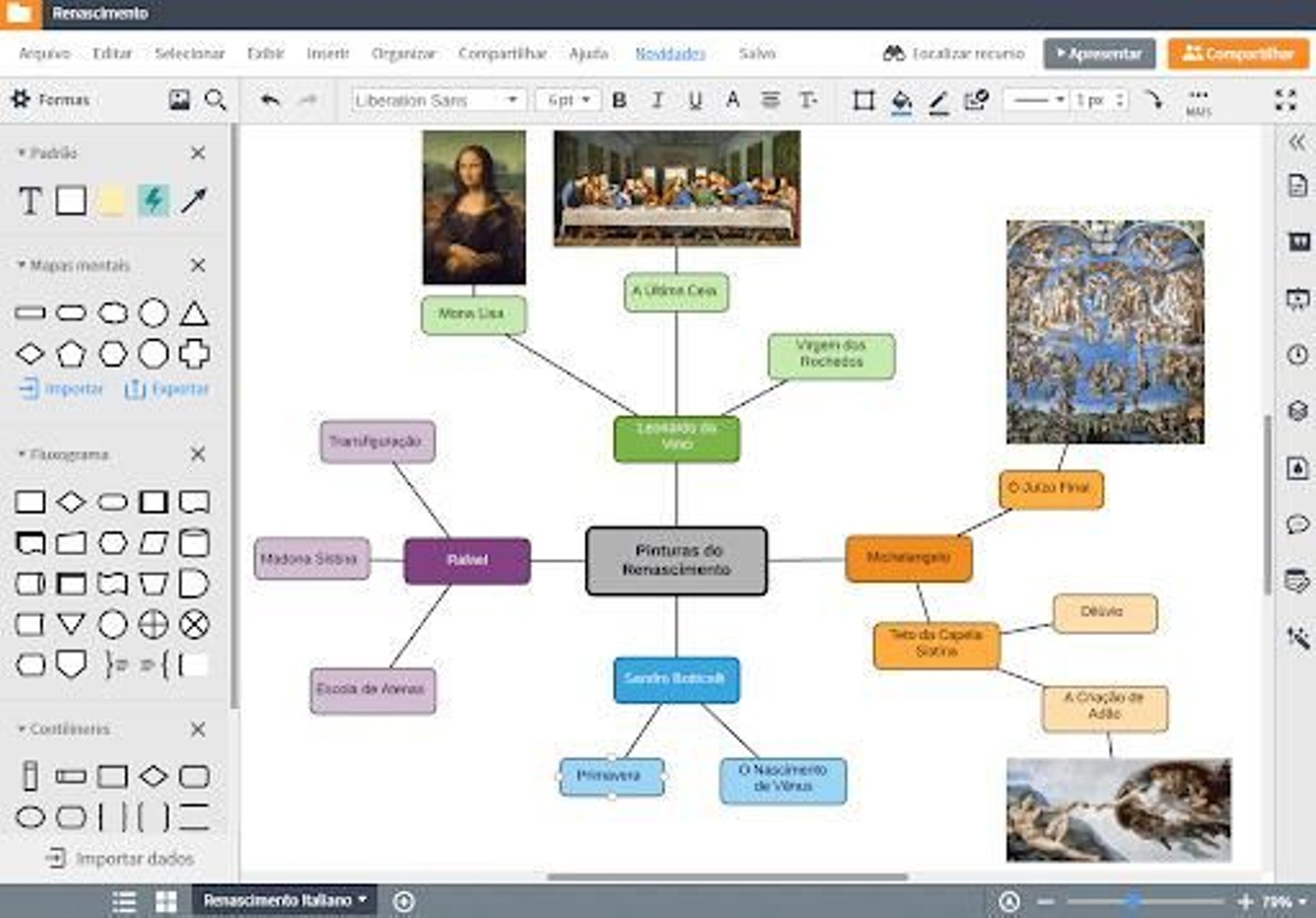Open the Organizar menu
The width and height of the screenshot is (1316, 918).
(x=403, y=53)
